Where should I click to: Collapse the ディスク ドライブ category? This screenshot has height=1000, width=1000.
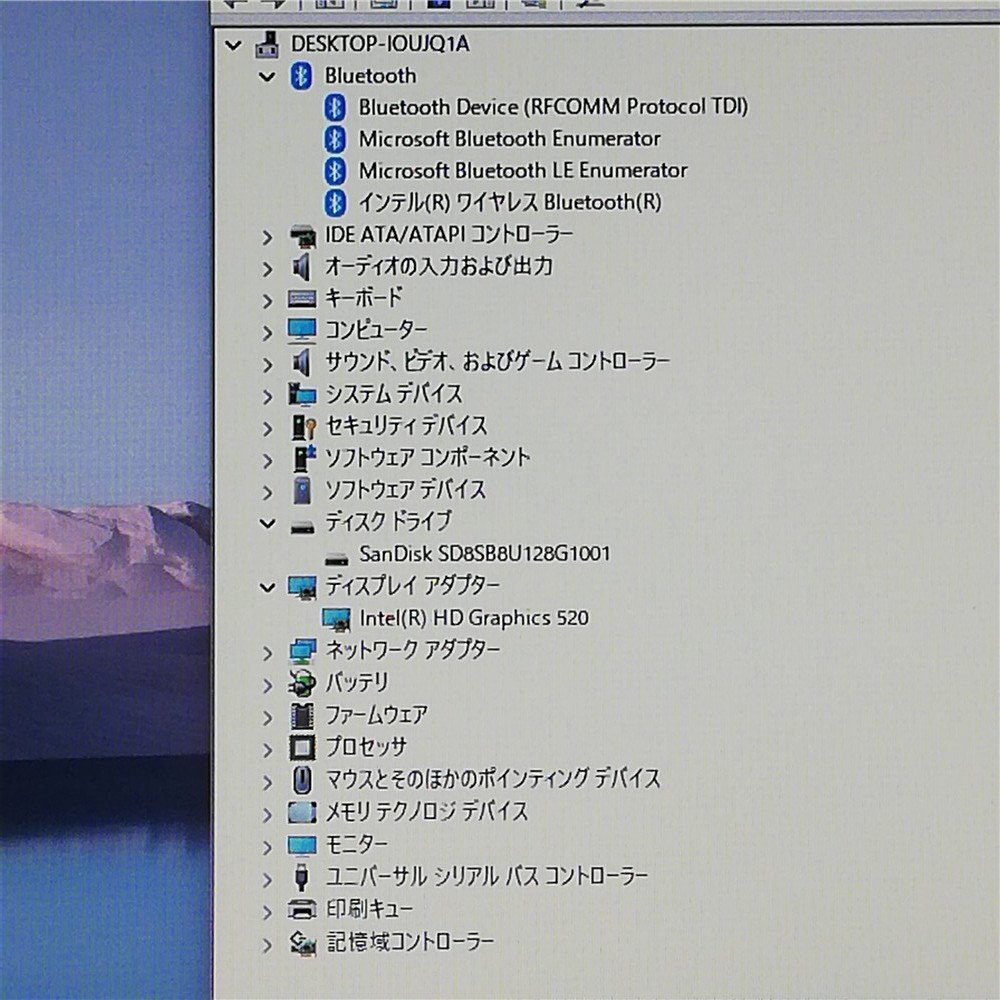pos(267,522)
